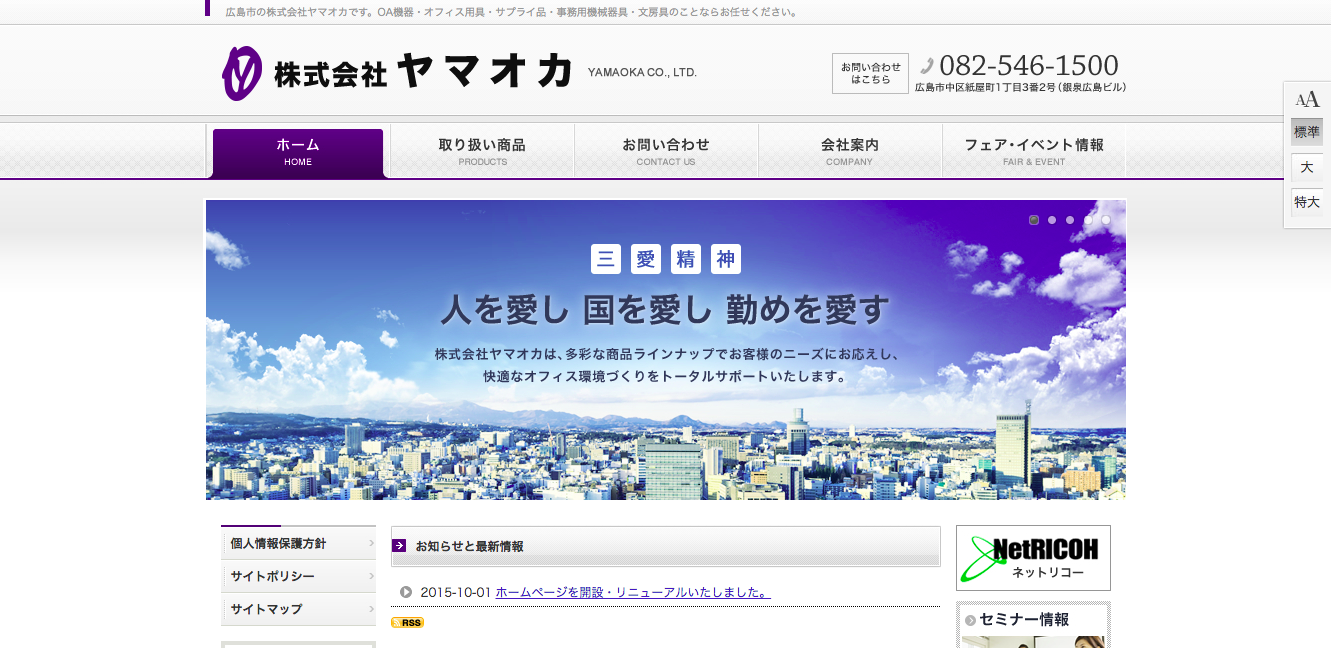Click the purple arrow icon on お知らせと最新情報 header

398,546
